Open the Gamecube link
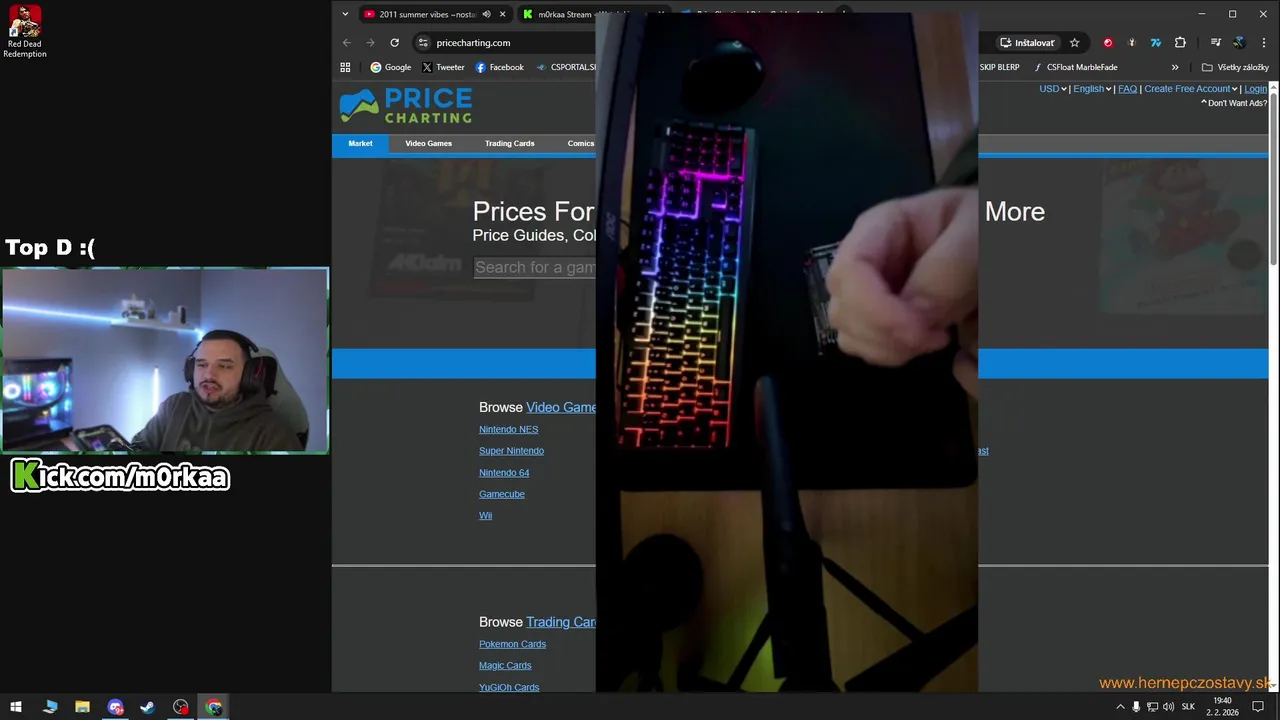This screenshot has width=1280, height=720. tap(501, 494)
